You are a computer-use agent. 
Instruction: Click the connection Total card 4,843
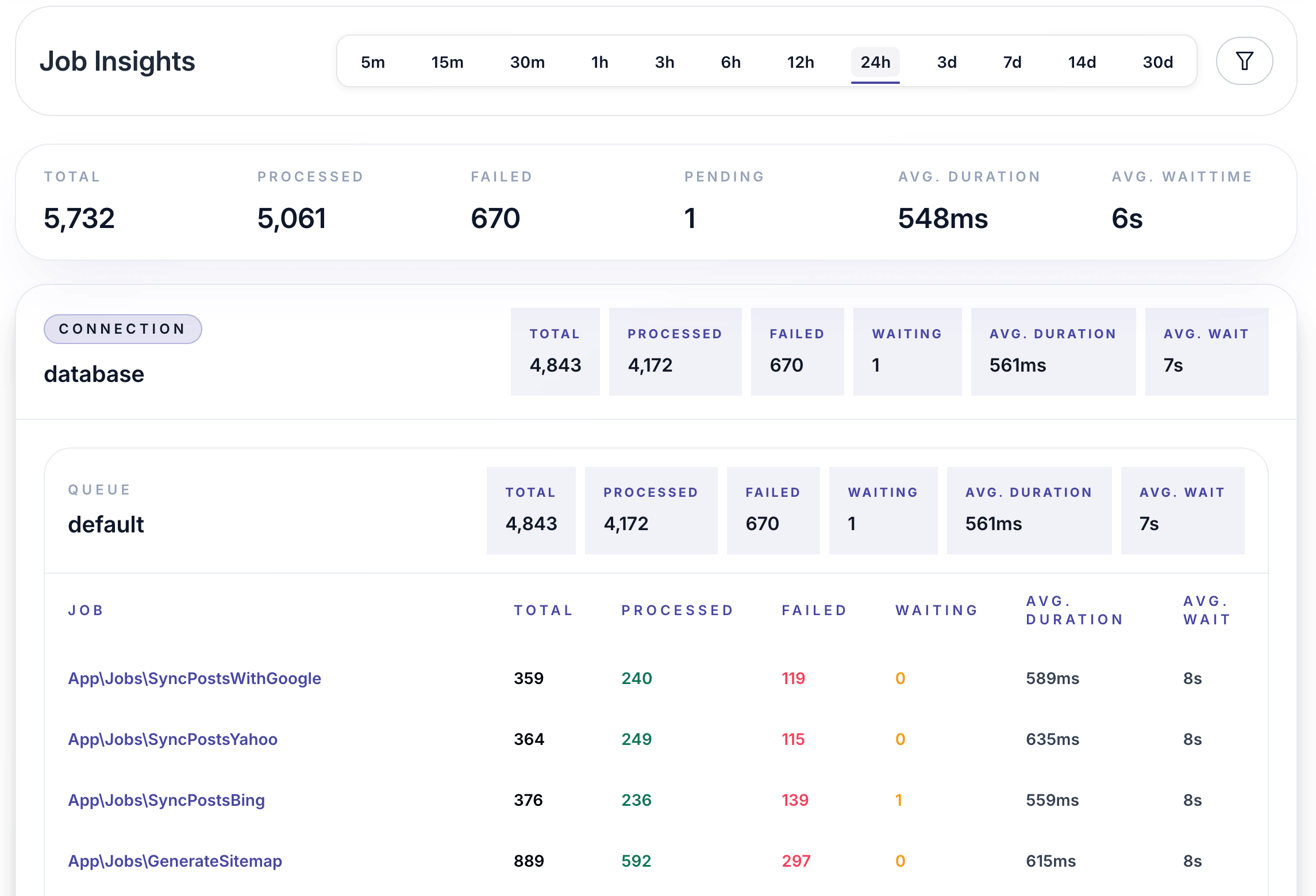(555, 352)
